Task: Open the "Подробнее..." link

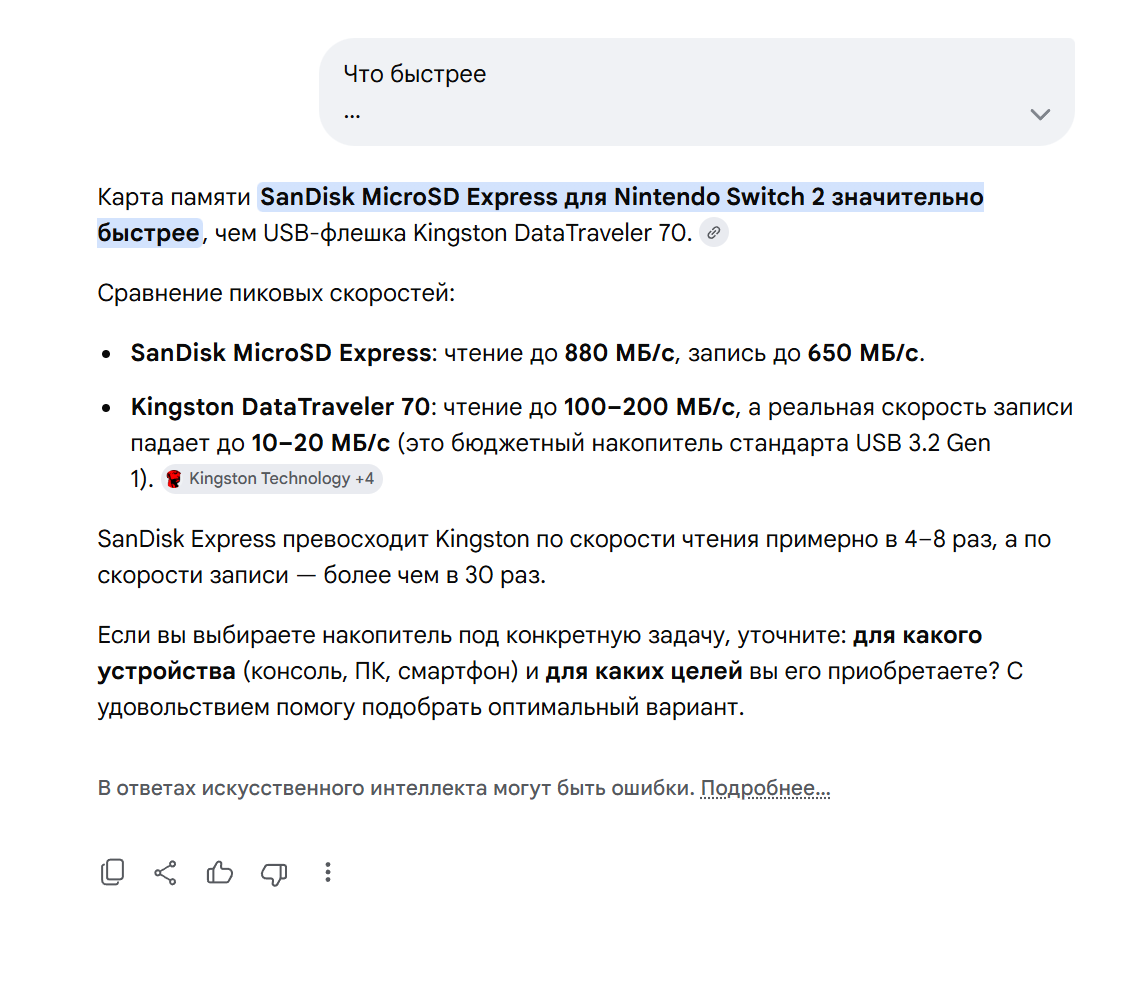Action: pyautogui.click(x=765, y=789)
